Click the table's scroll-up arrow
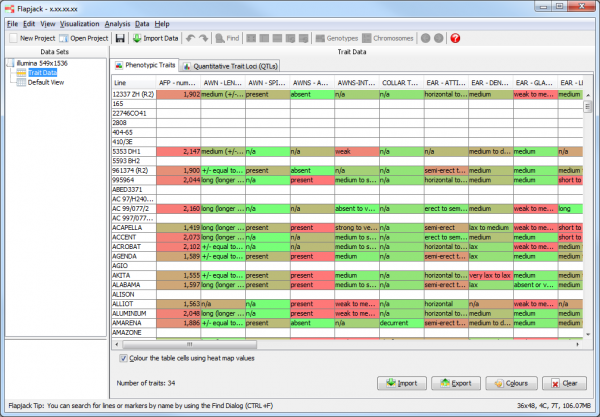Viewport: 600px width, 417px height. [x=588, y=95]
